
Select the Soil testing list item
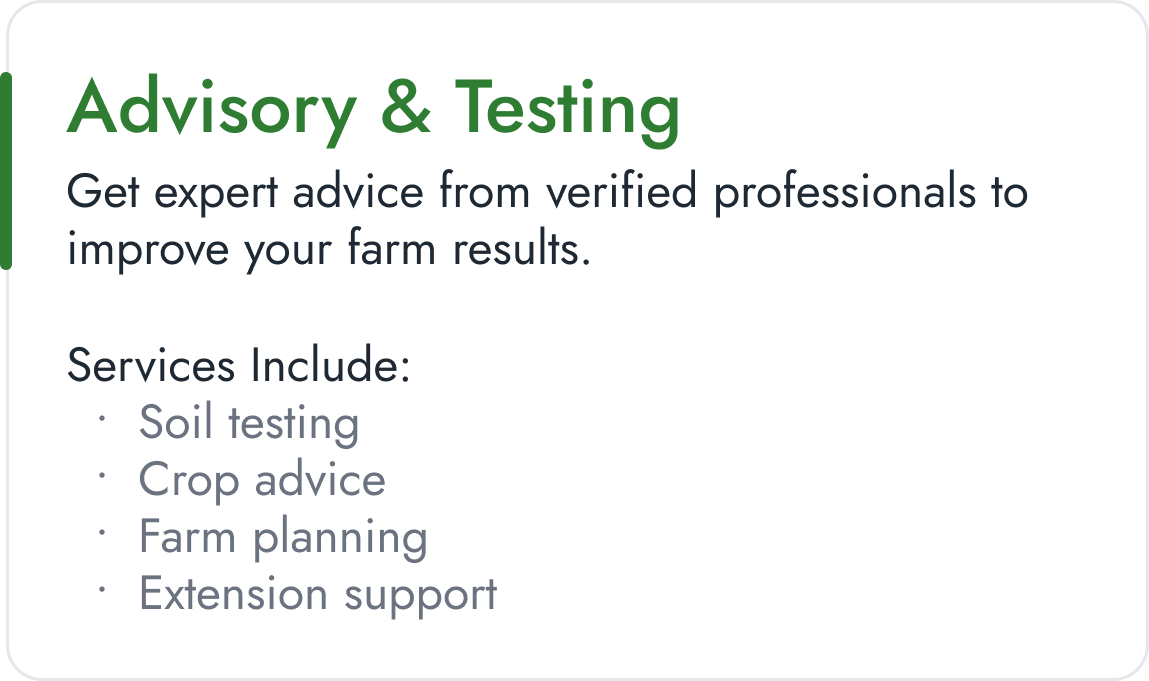(x=248, y=422)
